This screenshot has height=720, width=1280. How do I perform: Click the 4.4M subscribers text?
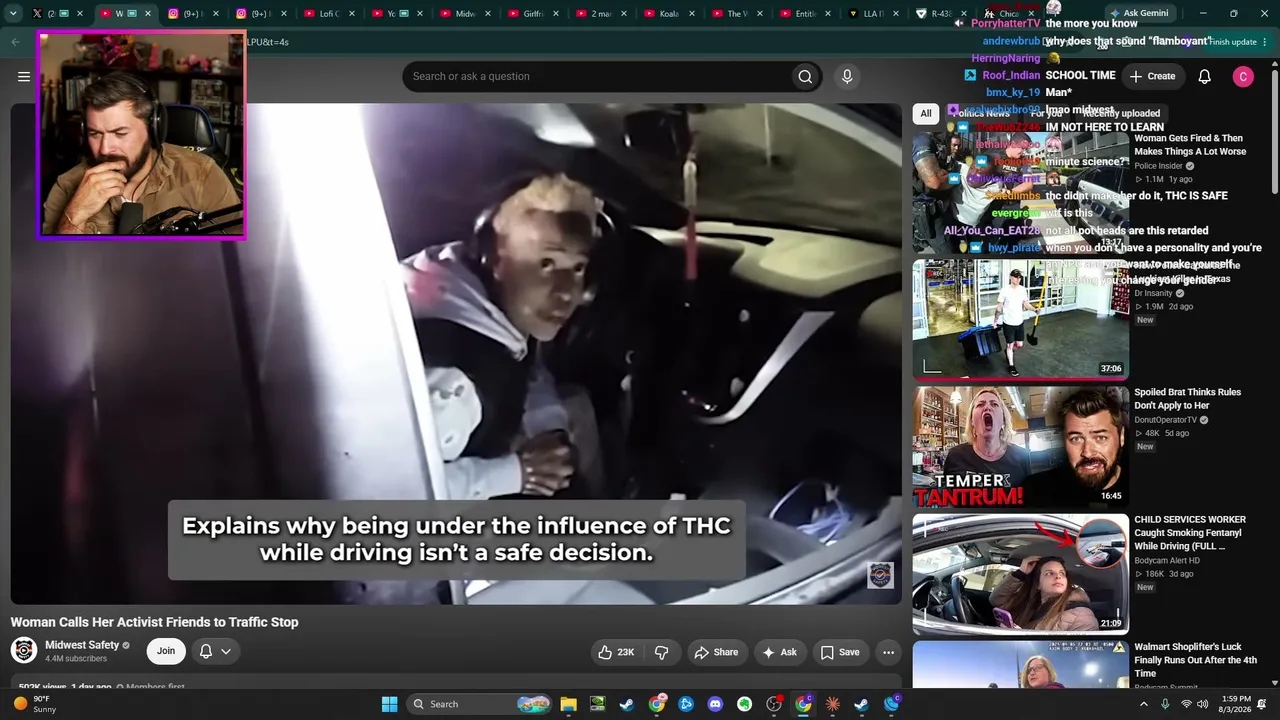[x=76, y=659]
